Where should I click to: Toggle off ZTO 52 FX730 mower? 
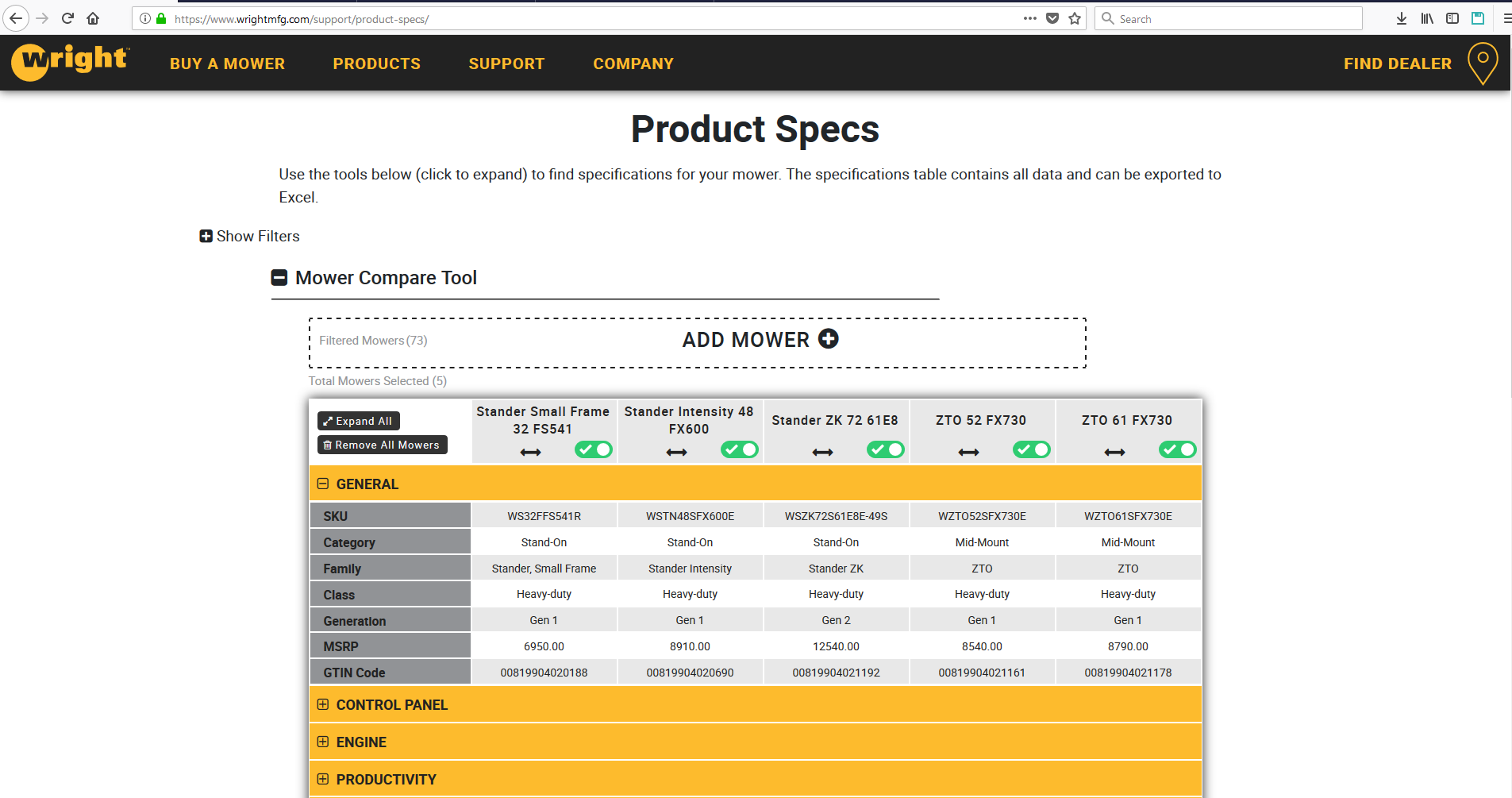click(x=1032, y=449)
